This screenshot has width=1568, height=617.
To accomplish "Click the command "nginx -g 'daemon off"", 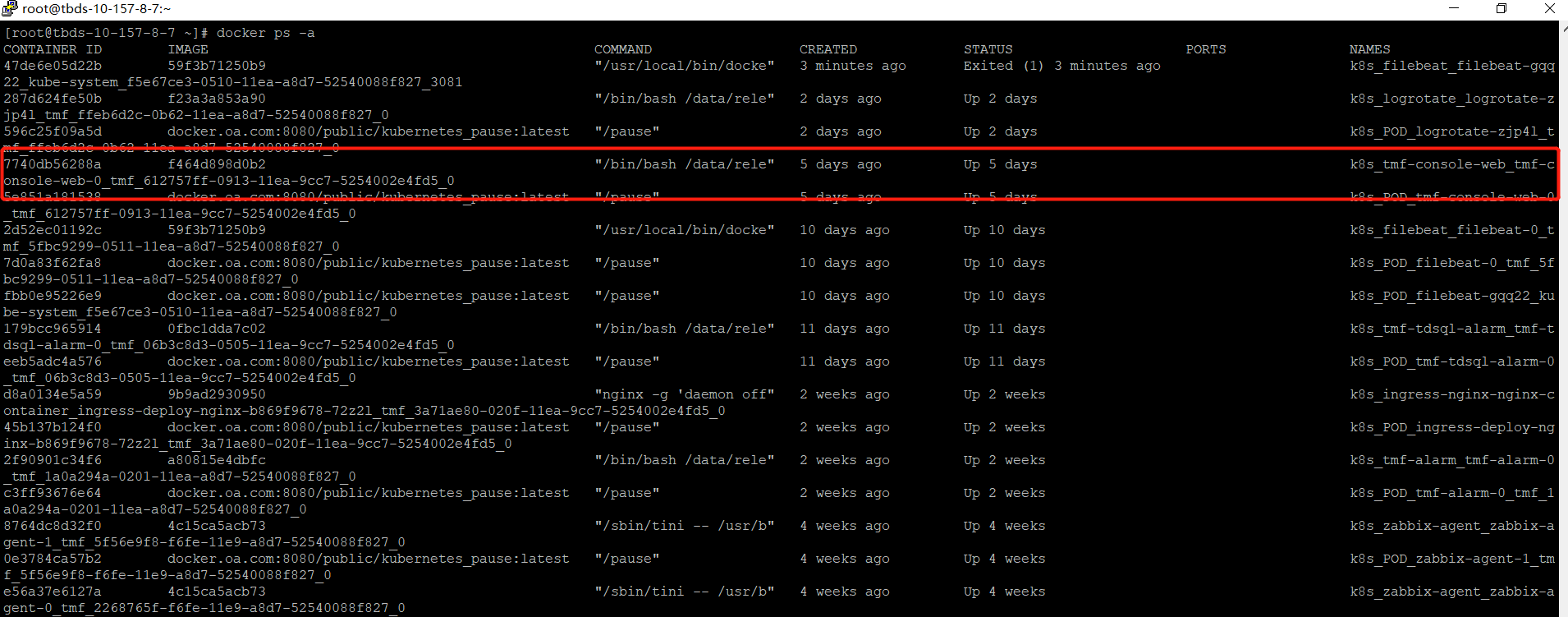I will point(685,394).
